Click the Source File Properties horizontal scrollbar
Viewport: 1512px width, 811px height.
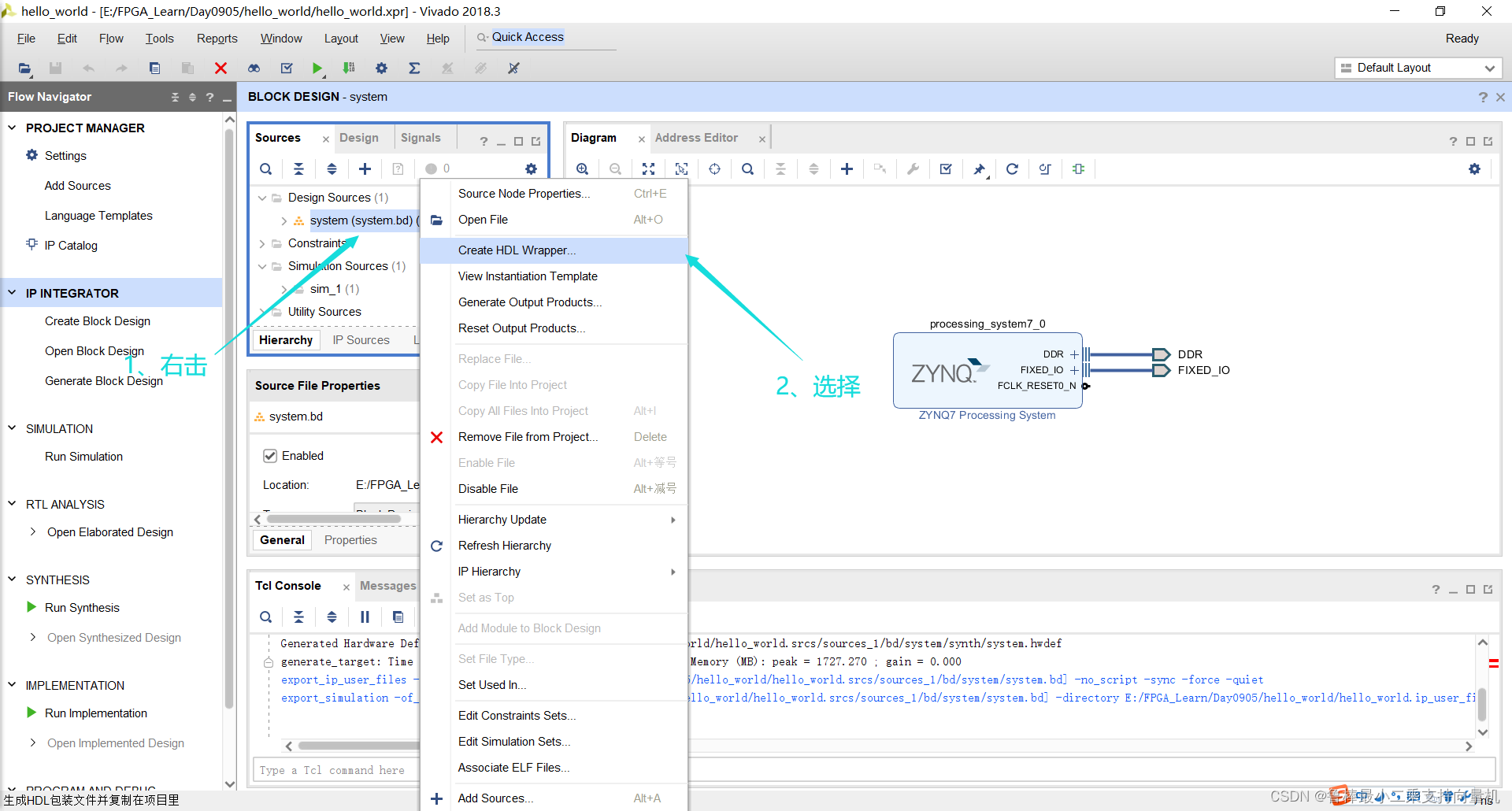pos(335,519)
